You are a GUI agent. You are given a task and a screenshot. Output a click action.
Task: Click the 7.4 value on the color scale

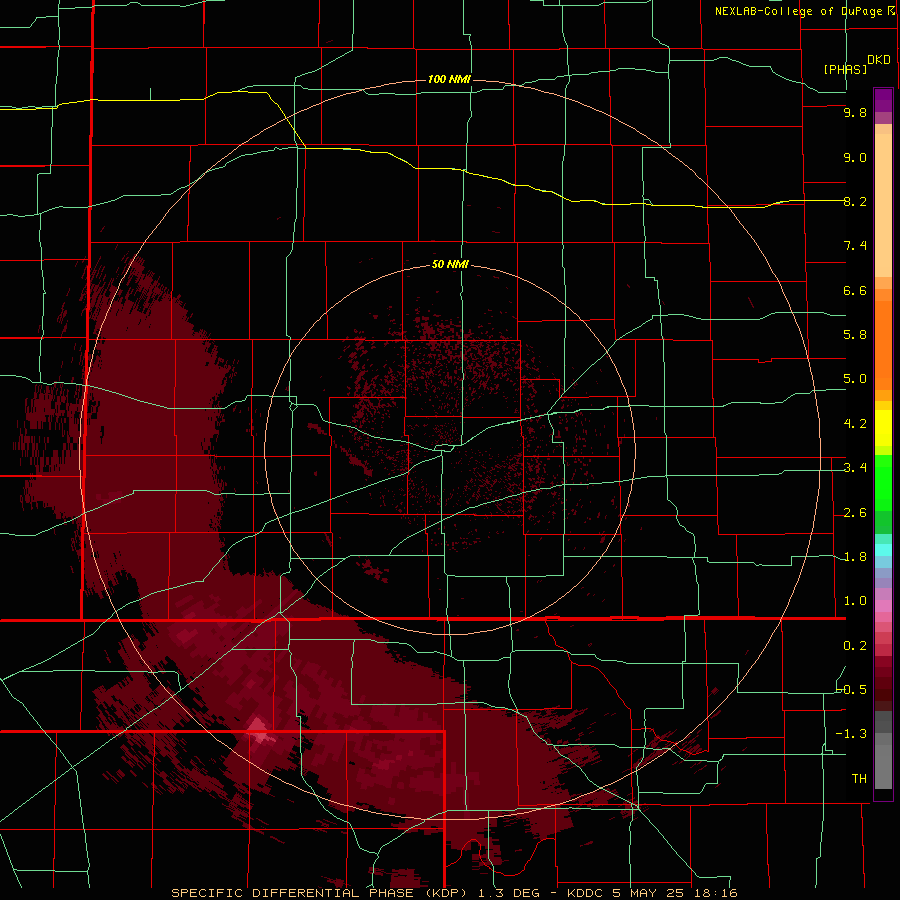pyautogui.click(x=855, y=246)
